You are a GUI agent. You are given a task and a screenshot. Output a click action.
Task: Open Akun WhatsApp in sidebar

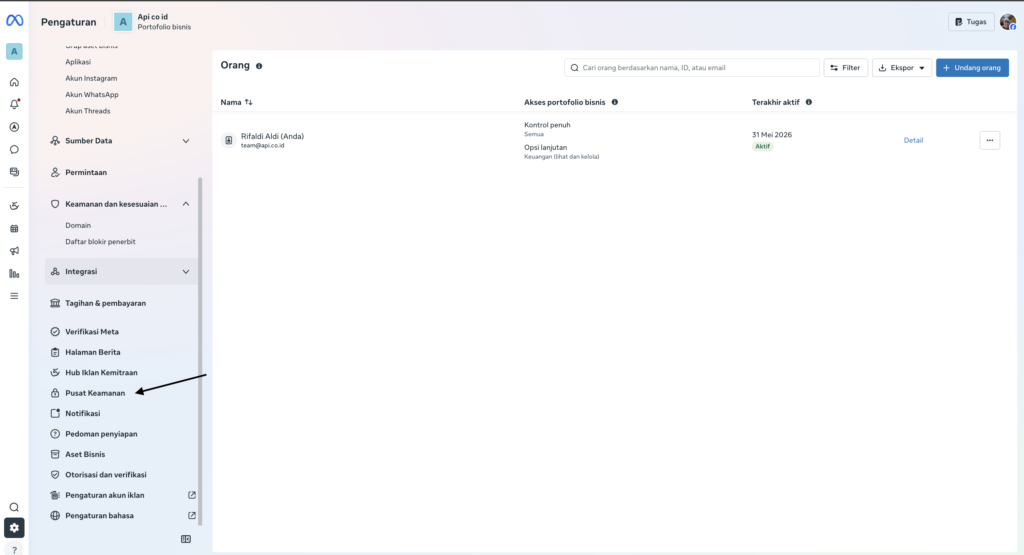[x=92, y=95]
